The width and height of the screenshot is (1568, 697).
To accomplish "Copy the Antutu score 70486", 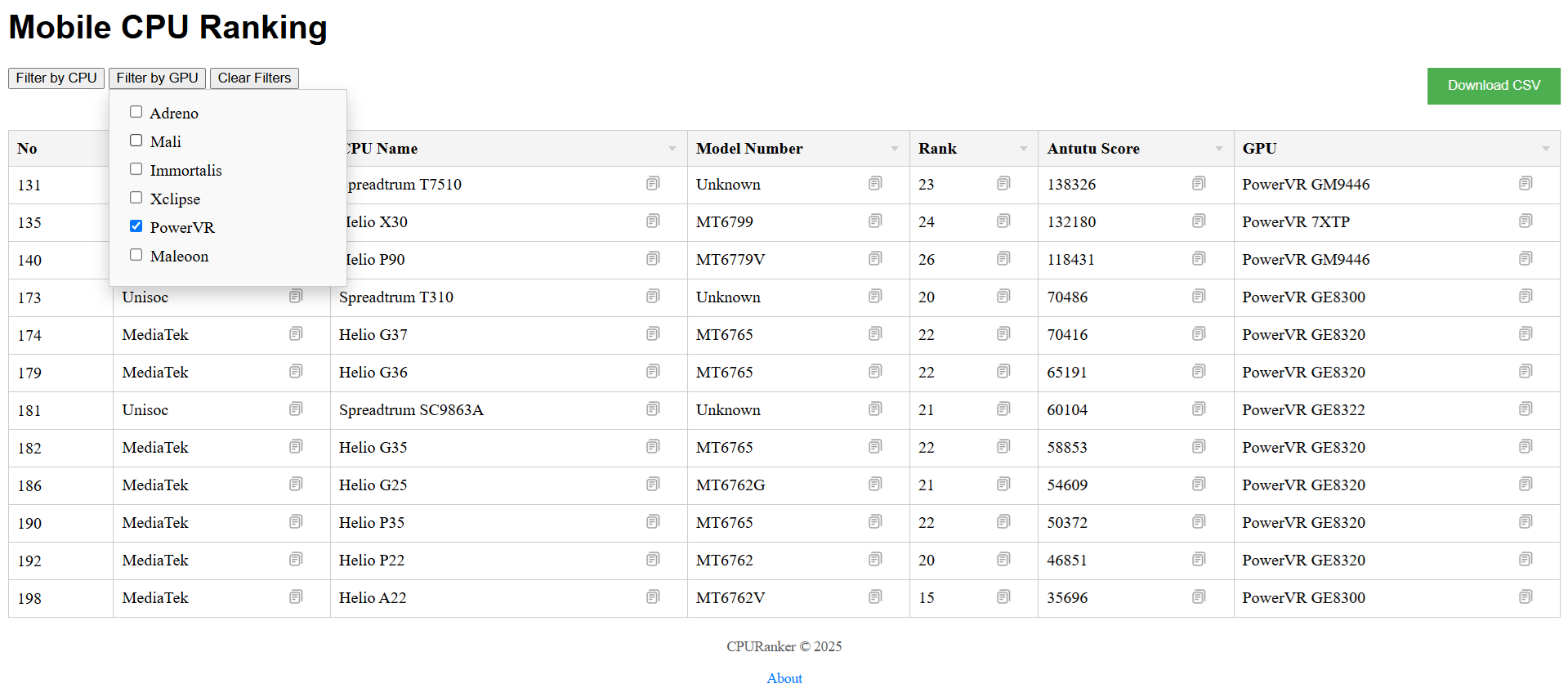I will pyautogui.click(x=1198, y=297).
